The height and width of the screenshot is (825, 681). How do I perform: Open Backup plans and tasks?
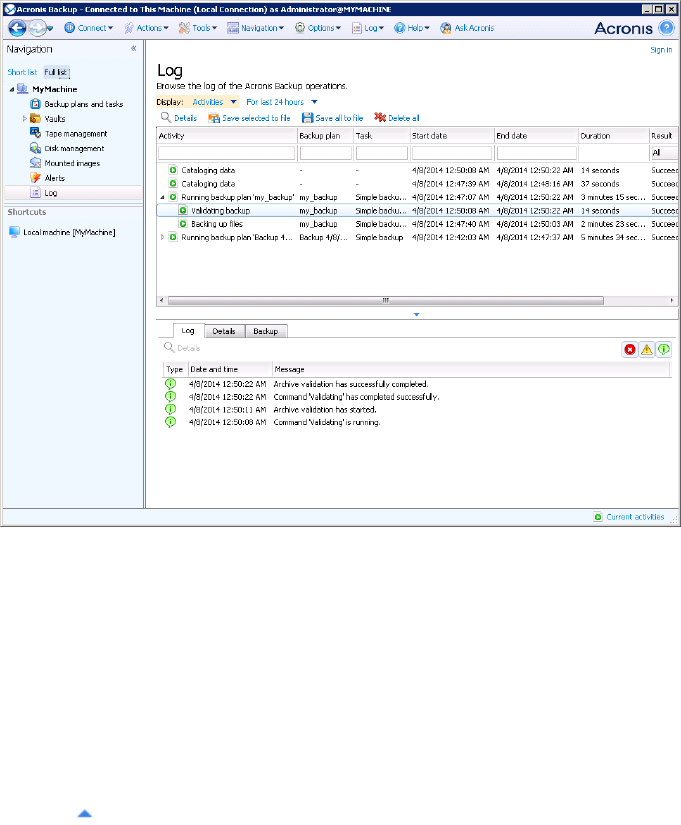[84, 104]
